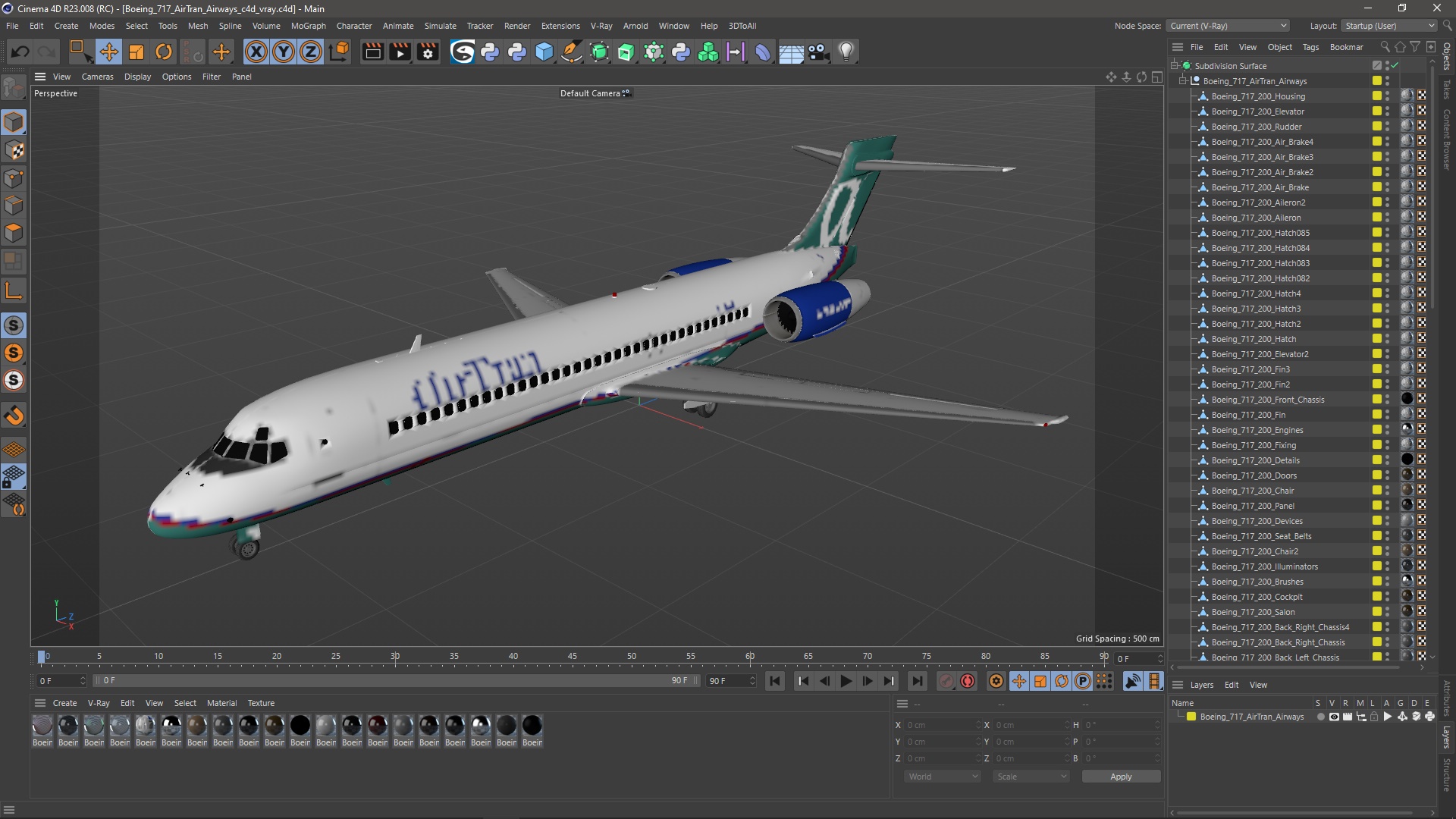Open viewport hamburger menu icon
The height and width of the screenshot is (819, 1456).
pos(40,77)
